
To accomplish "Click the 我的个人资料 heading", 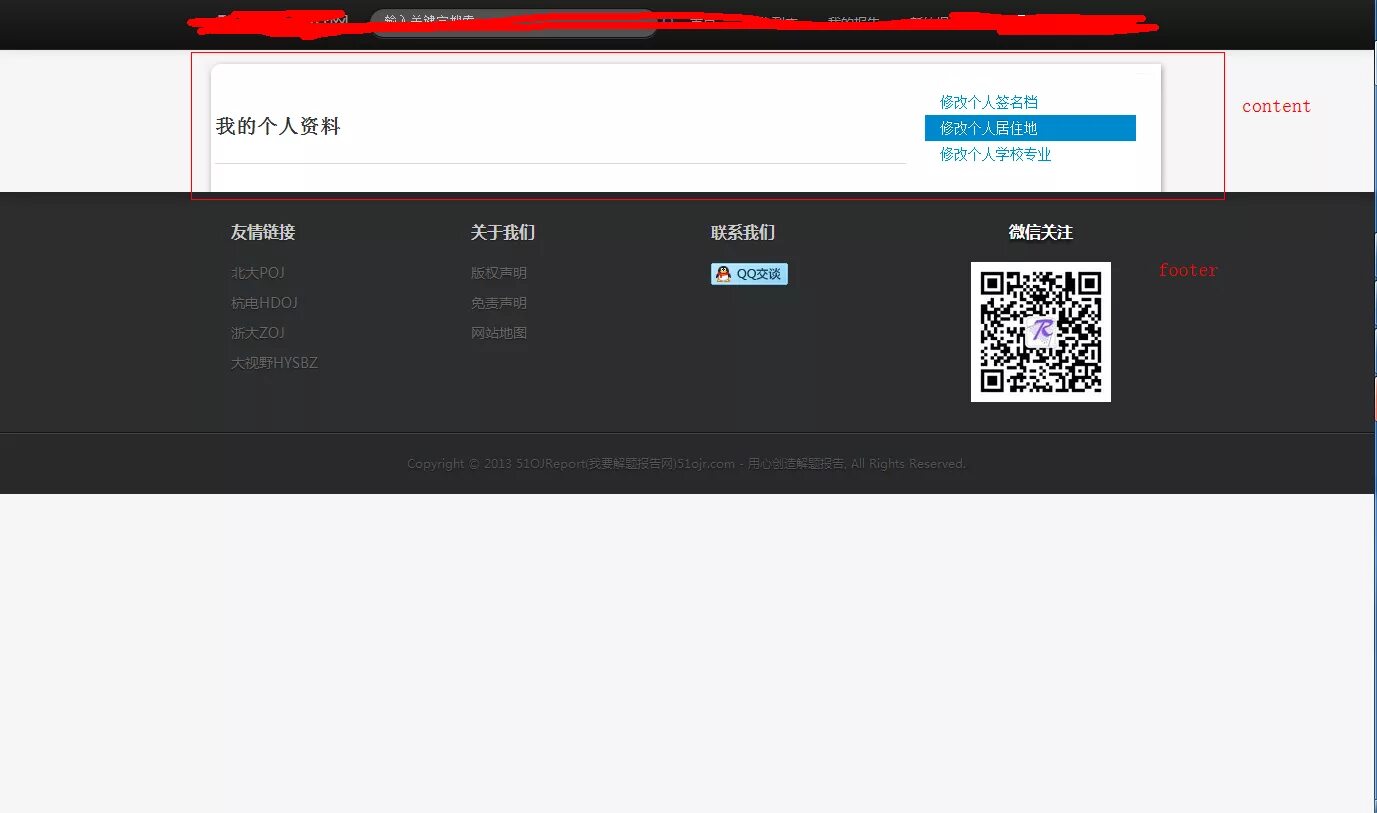I will (x=278, y=127).
